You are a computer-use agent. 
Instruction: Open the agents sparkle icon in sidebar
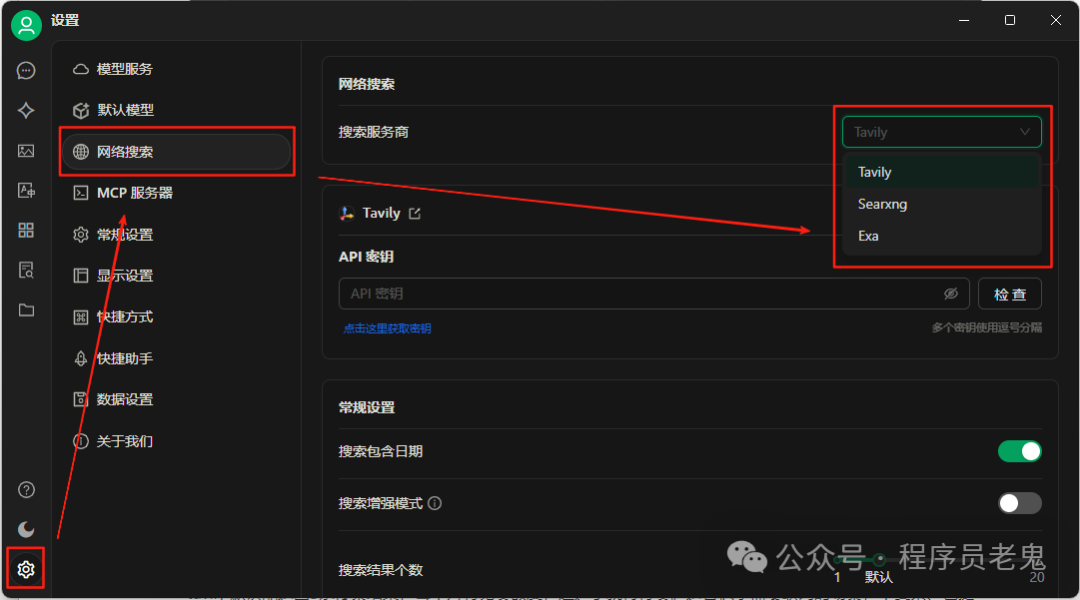point(26,110)
